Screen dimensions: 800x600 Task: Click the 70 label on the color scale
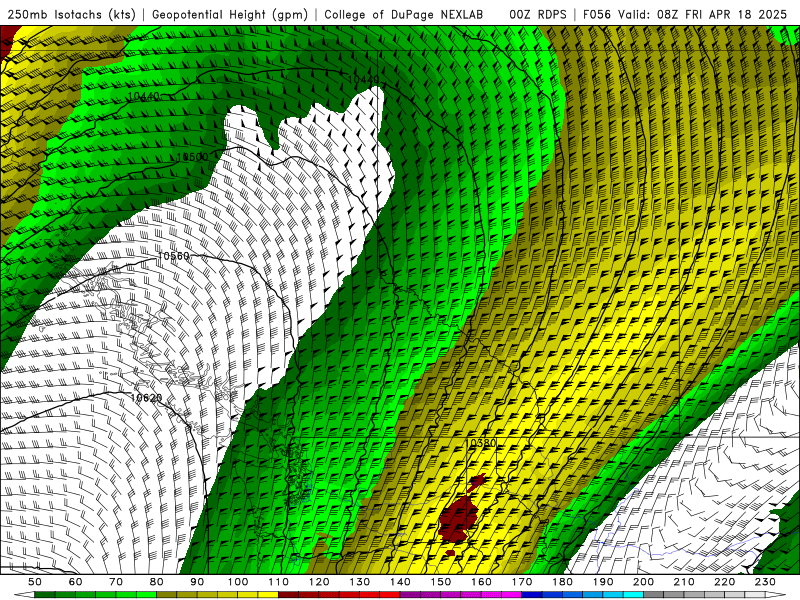click(116, 582)
